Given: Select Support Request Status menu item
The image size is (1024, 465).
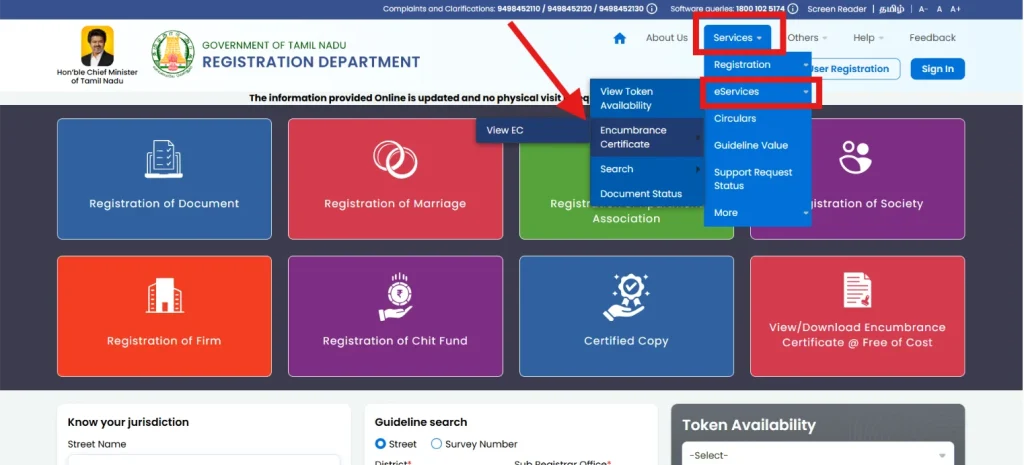Looking at the screenshot, I should pos(758,179).
